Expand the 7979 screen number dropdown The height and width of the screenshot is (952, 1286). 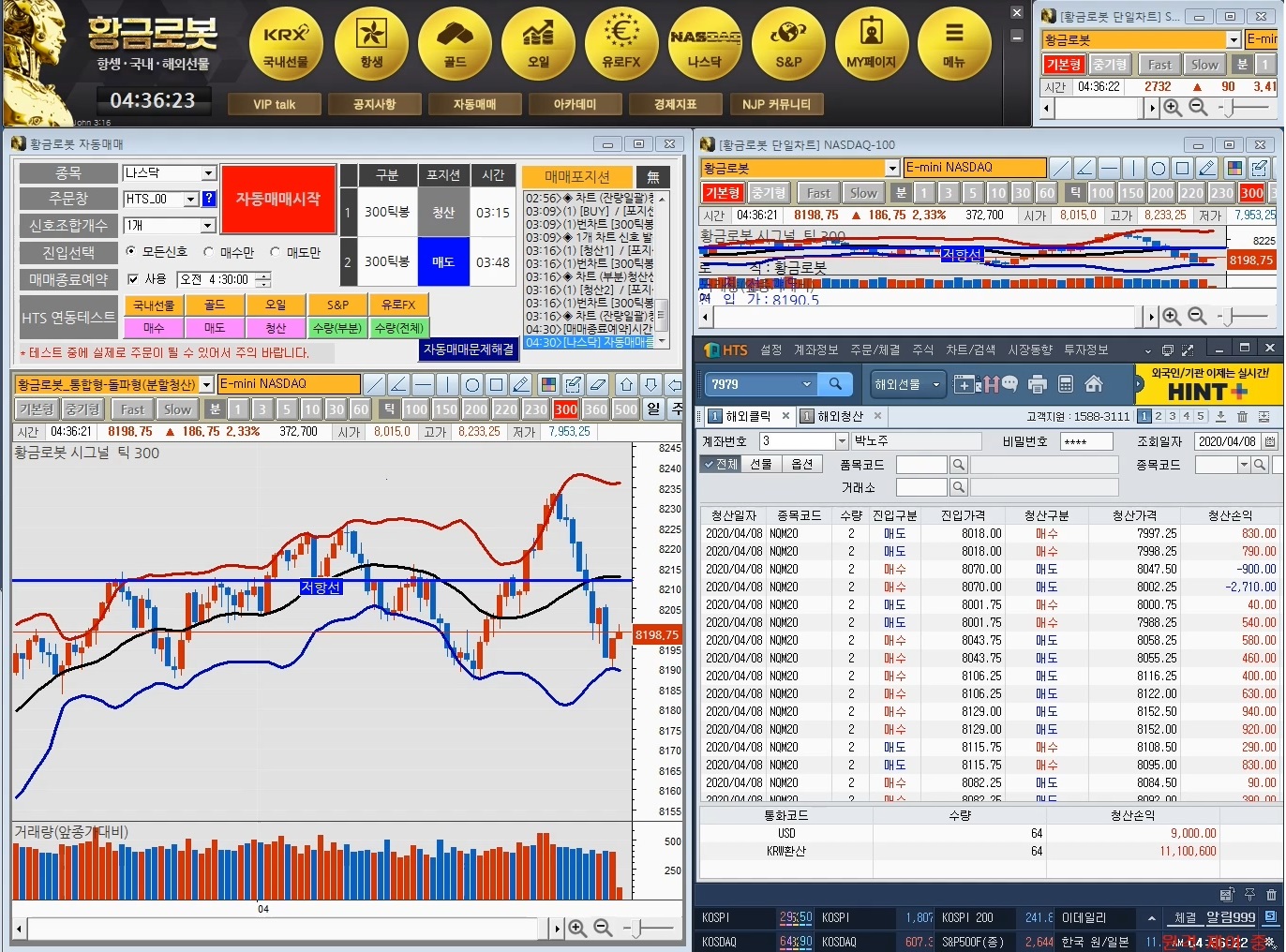(806, 384)
